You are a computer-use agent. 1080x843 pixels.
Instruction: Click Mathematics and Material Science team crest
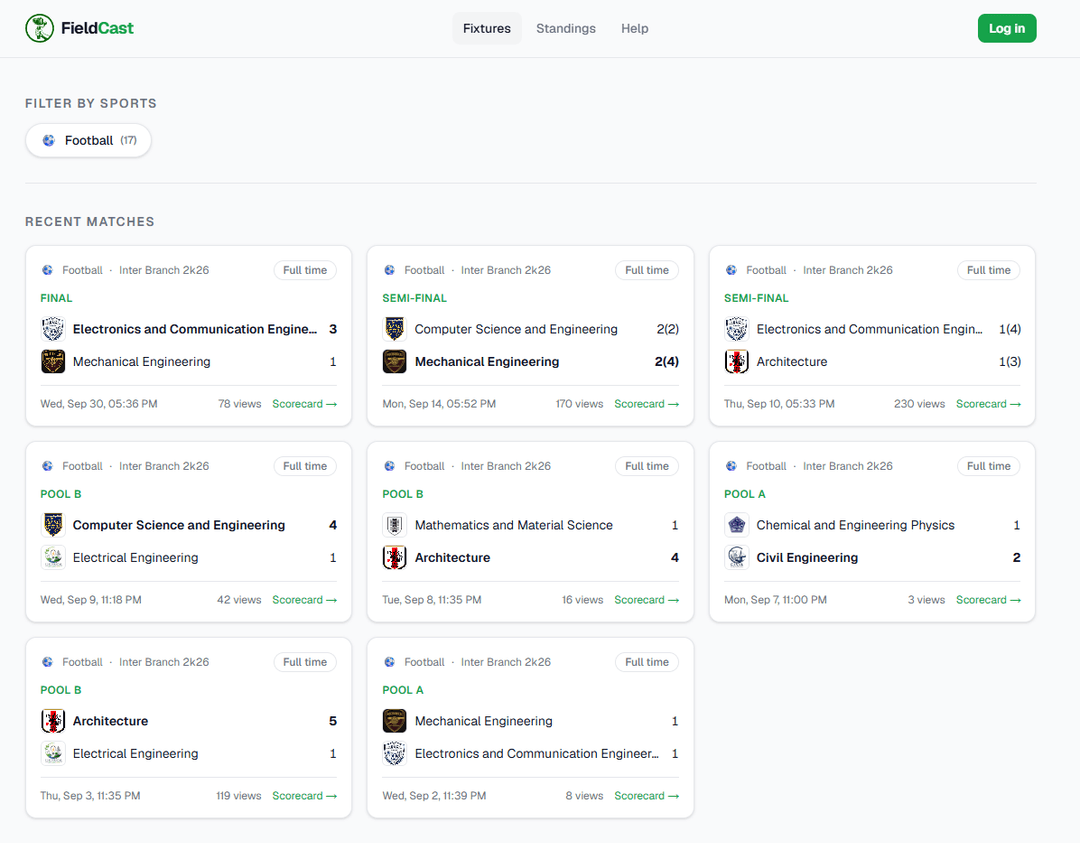(x=395, y=525)
